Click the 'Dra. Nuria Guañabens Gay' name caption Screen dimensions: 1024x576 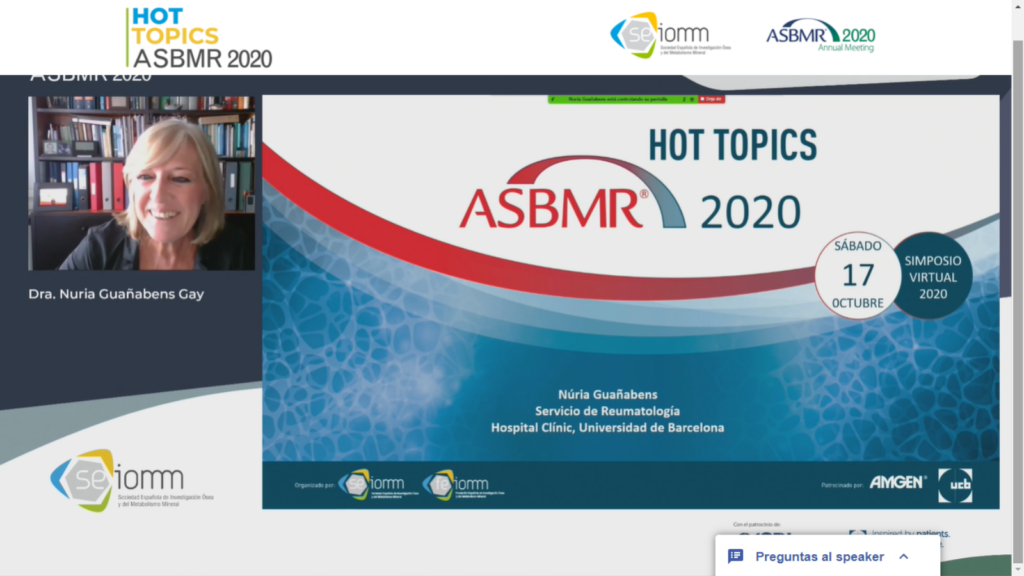pyautogui.click(x=116, y=294)
